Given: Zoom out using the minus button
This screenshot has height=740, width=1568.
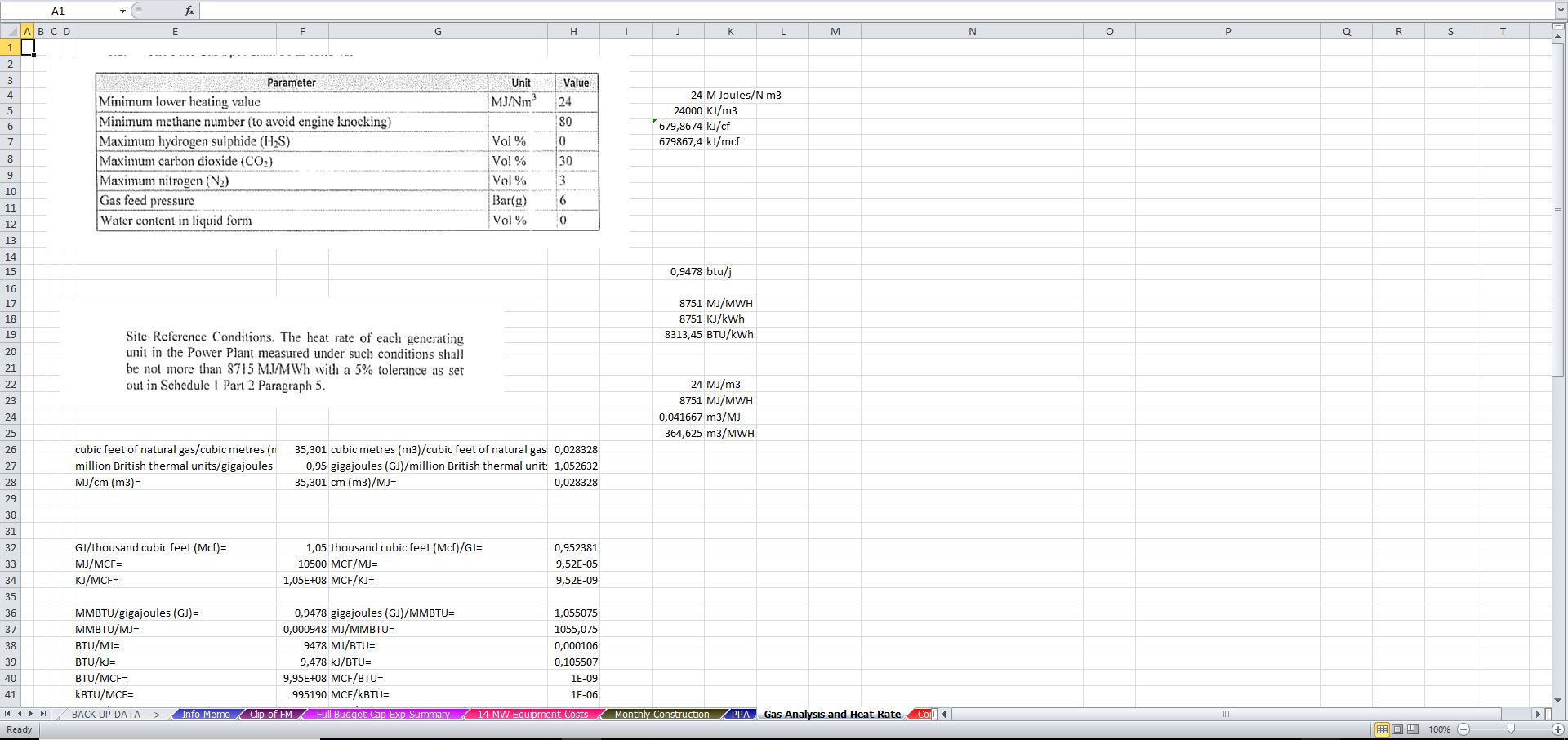Looking at the screenshot, I should tap(1464, 730).
